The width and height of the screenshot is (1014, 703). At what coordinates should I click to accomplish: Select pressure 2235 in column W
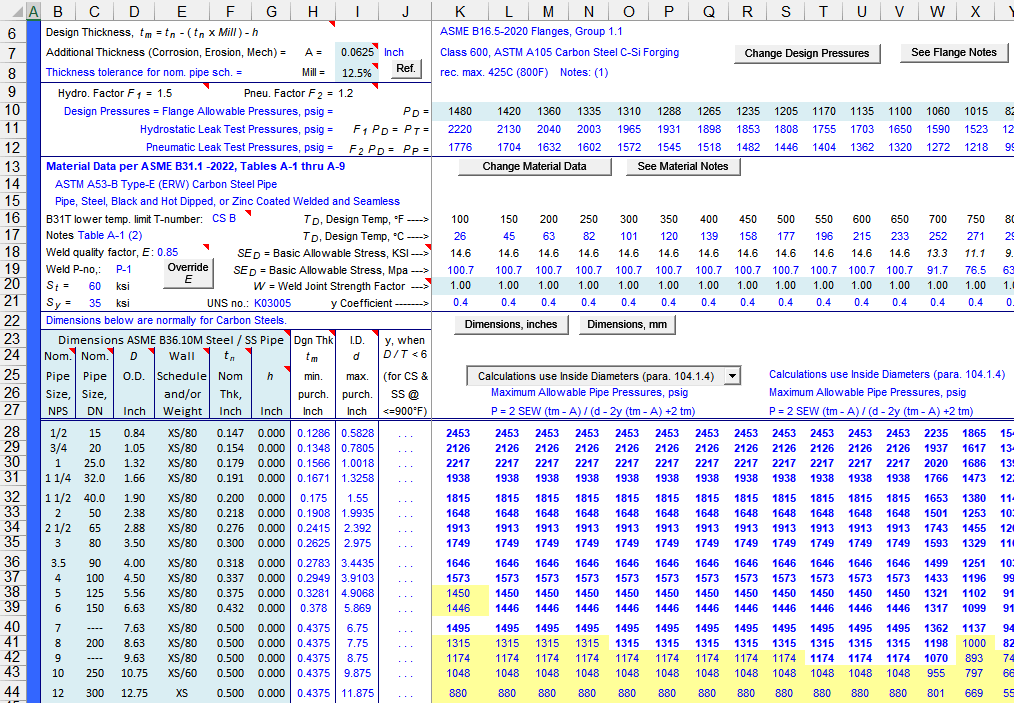click(936, 433)
